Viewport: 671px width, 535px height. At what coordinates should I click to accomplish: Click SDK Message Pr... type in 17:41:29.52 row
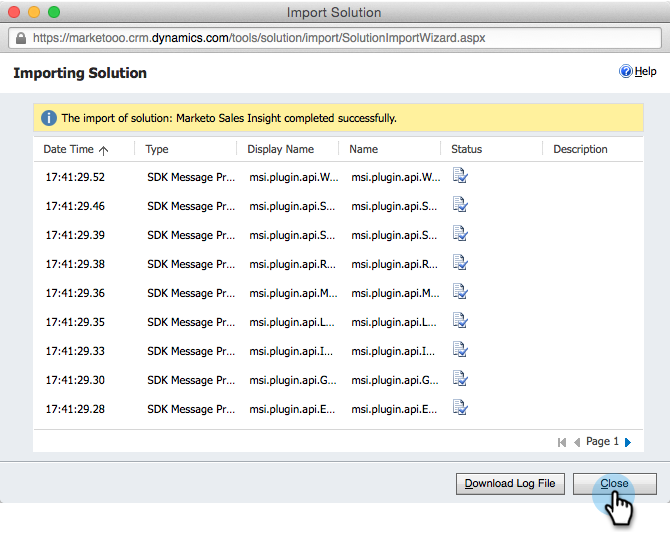coord(191,177)
